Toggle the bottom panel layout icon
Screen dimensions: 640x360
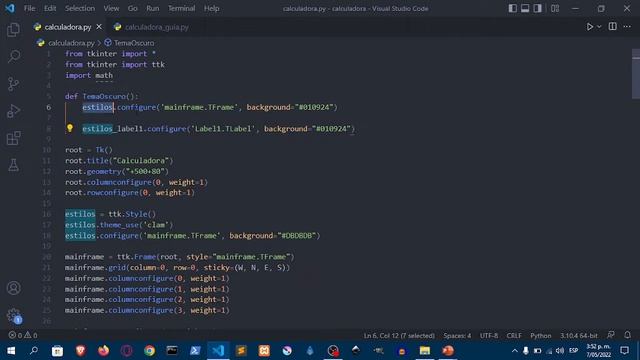point(525,8)
